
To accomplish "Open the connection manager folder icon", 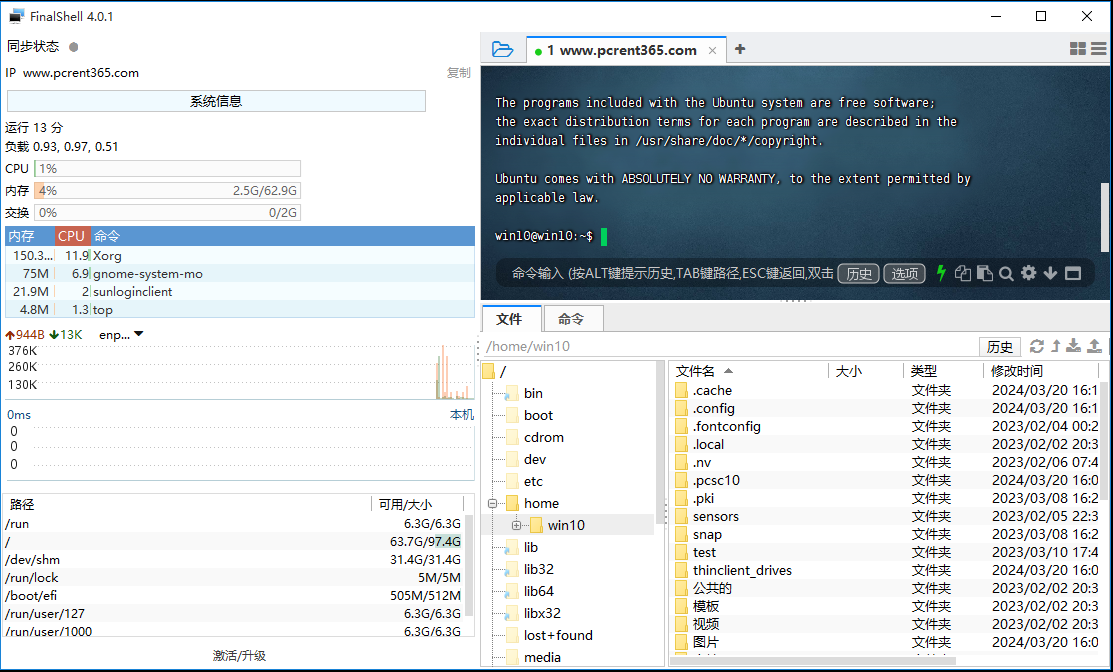I will pyautogui.click(x=503, y=49).
